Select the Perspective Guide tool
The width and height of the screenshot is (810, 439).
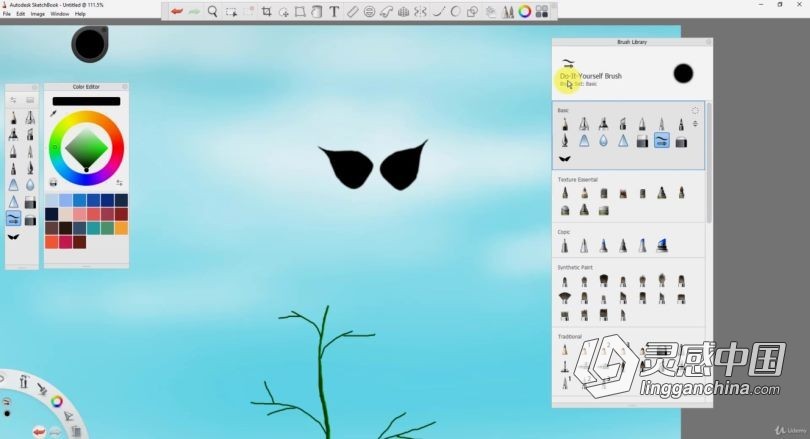(x=403, y=11)
